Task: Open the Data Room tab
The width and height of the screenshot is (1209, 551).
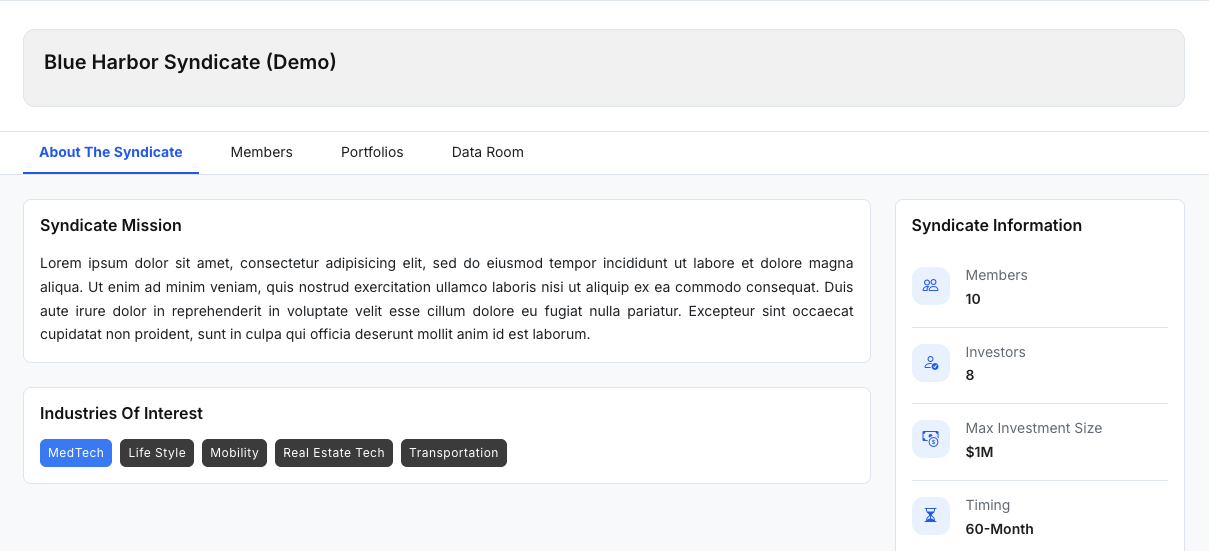Action: click(488, 153)
